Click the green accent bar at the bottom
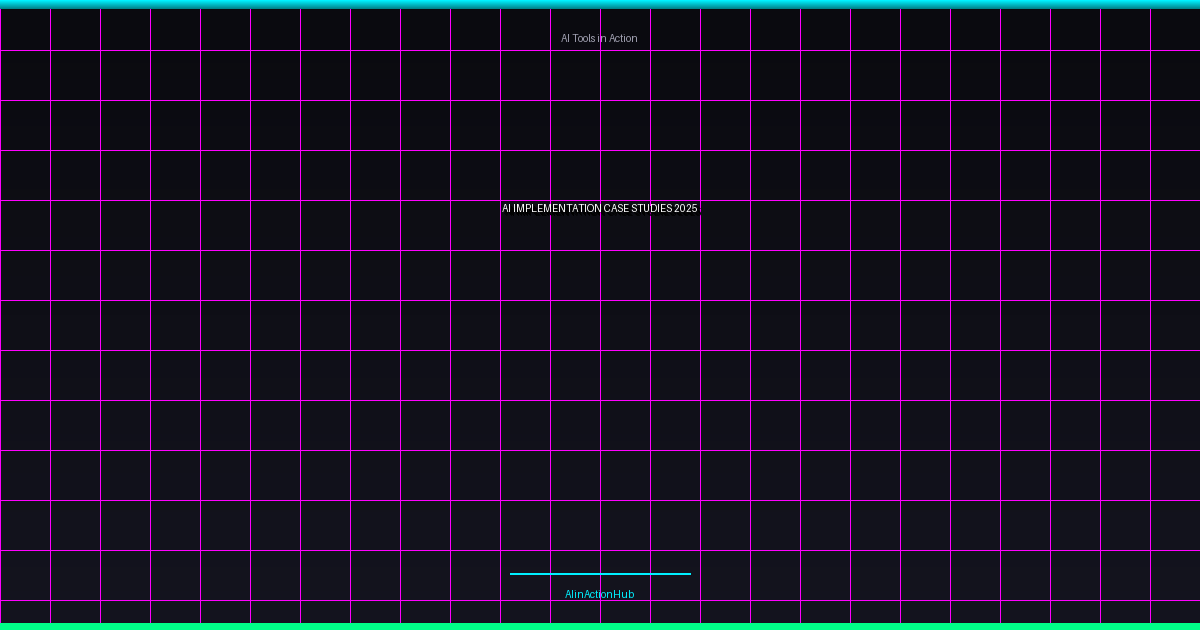The width and height of the screenshot is (1200, 630). pos(600,626)
